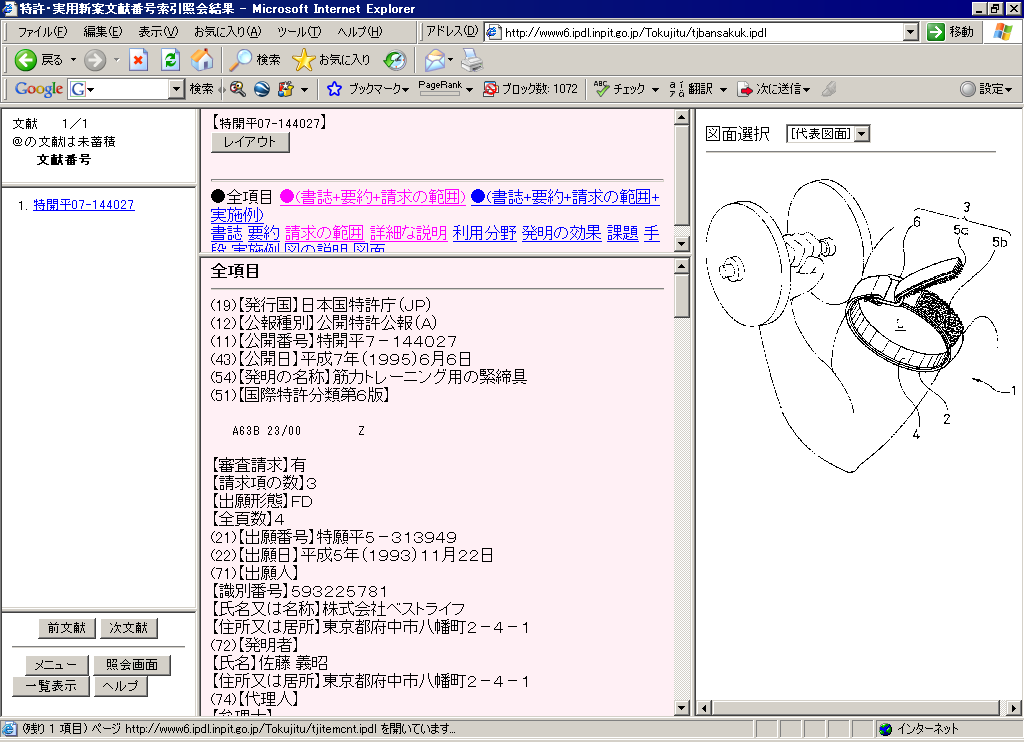Go to Home page icon
The image size is (1024, 742).
[202, 60]
